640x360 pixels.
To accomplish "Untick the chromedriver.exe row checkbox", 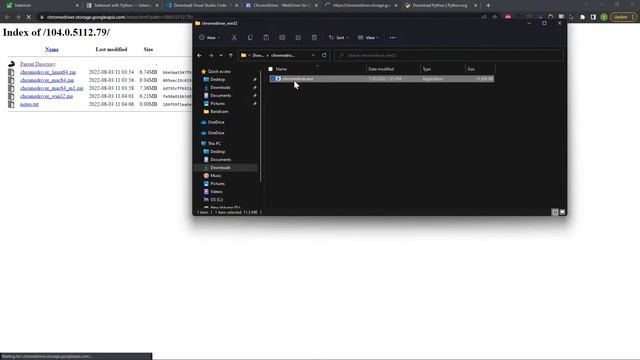I will tap(272, 79).
